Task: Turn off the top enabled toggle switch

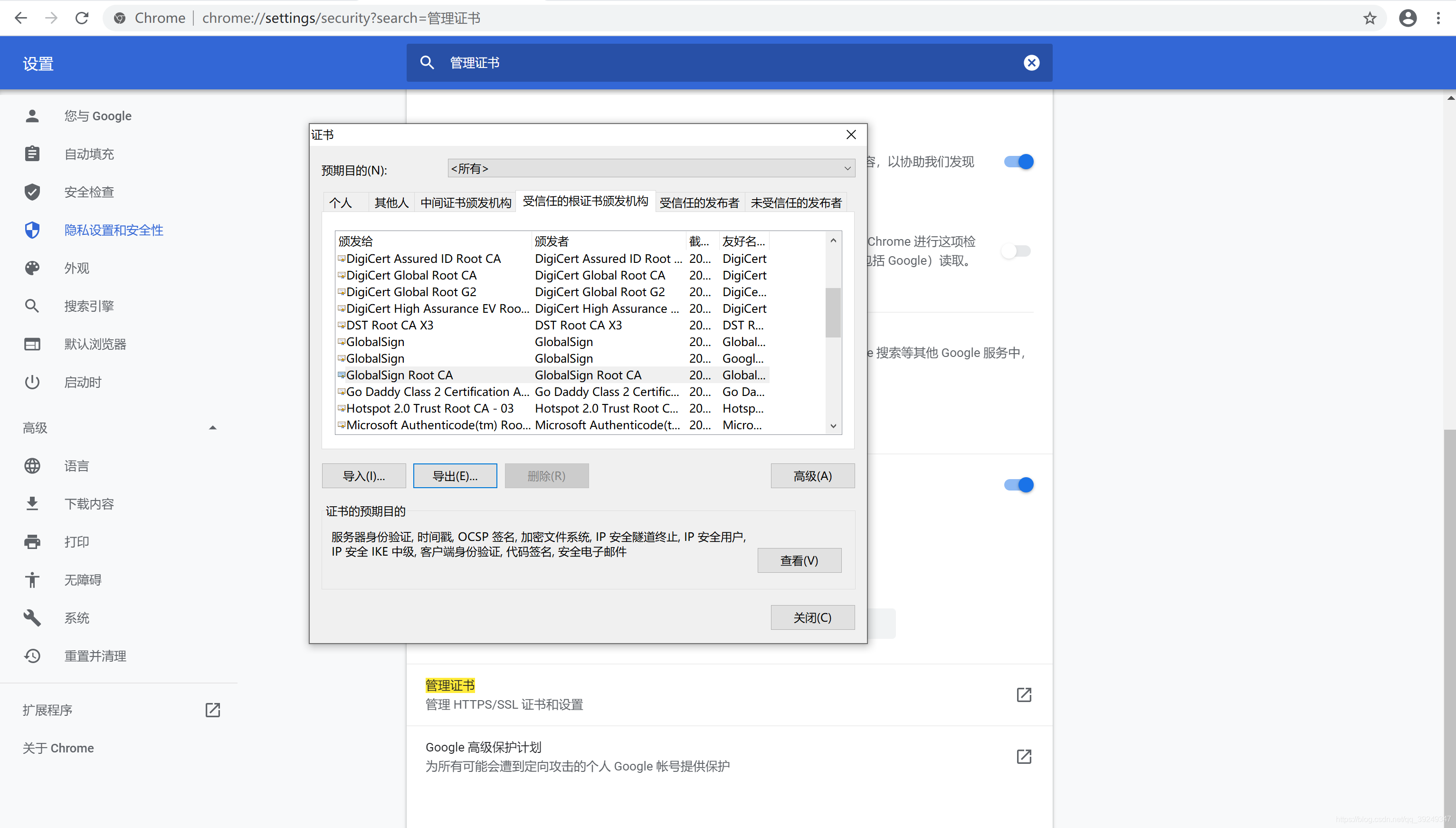Action: 1018,162
